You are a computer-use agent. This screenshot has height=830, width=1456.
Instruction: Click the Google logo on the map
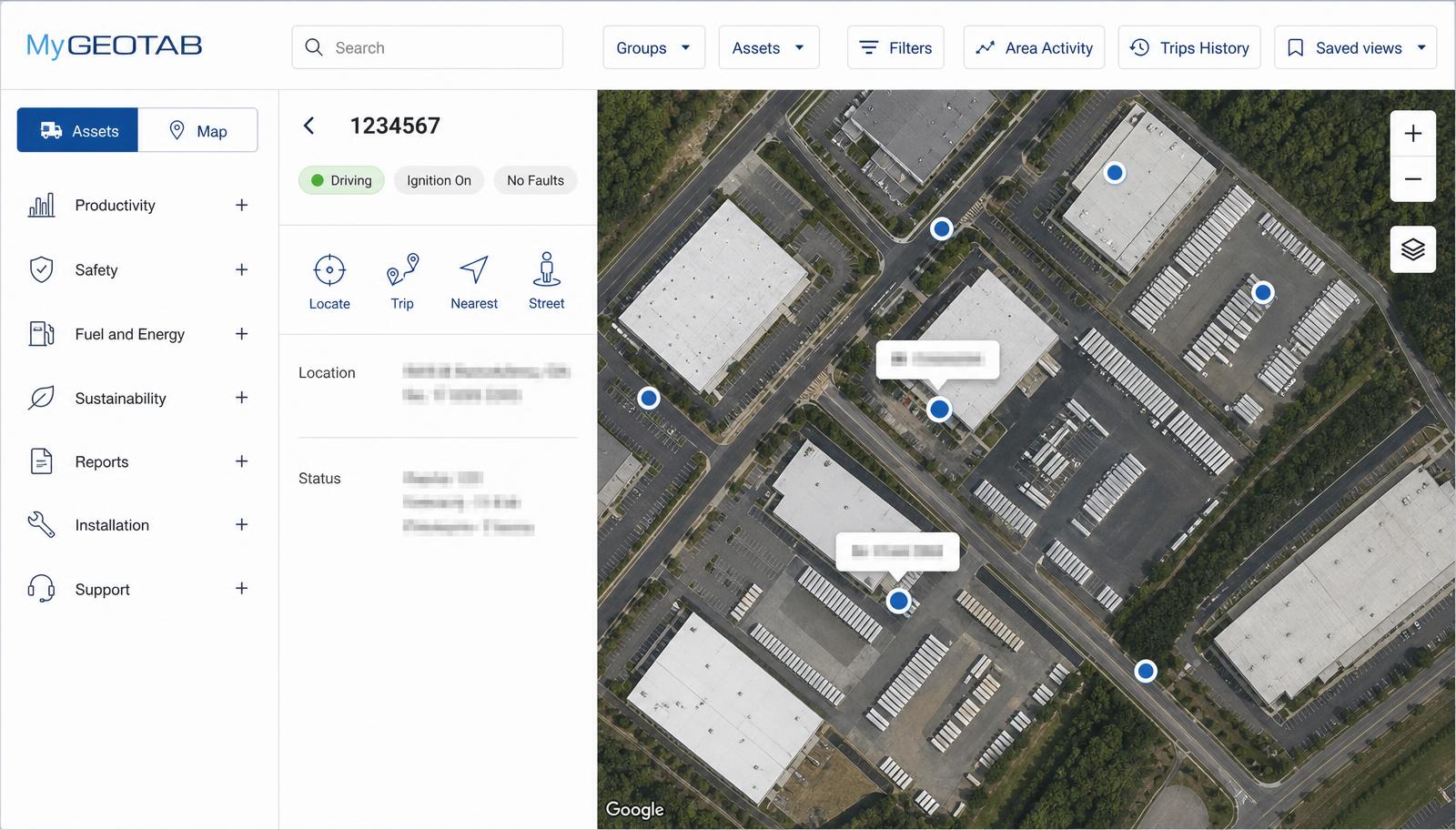[635, 809]
